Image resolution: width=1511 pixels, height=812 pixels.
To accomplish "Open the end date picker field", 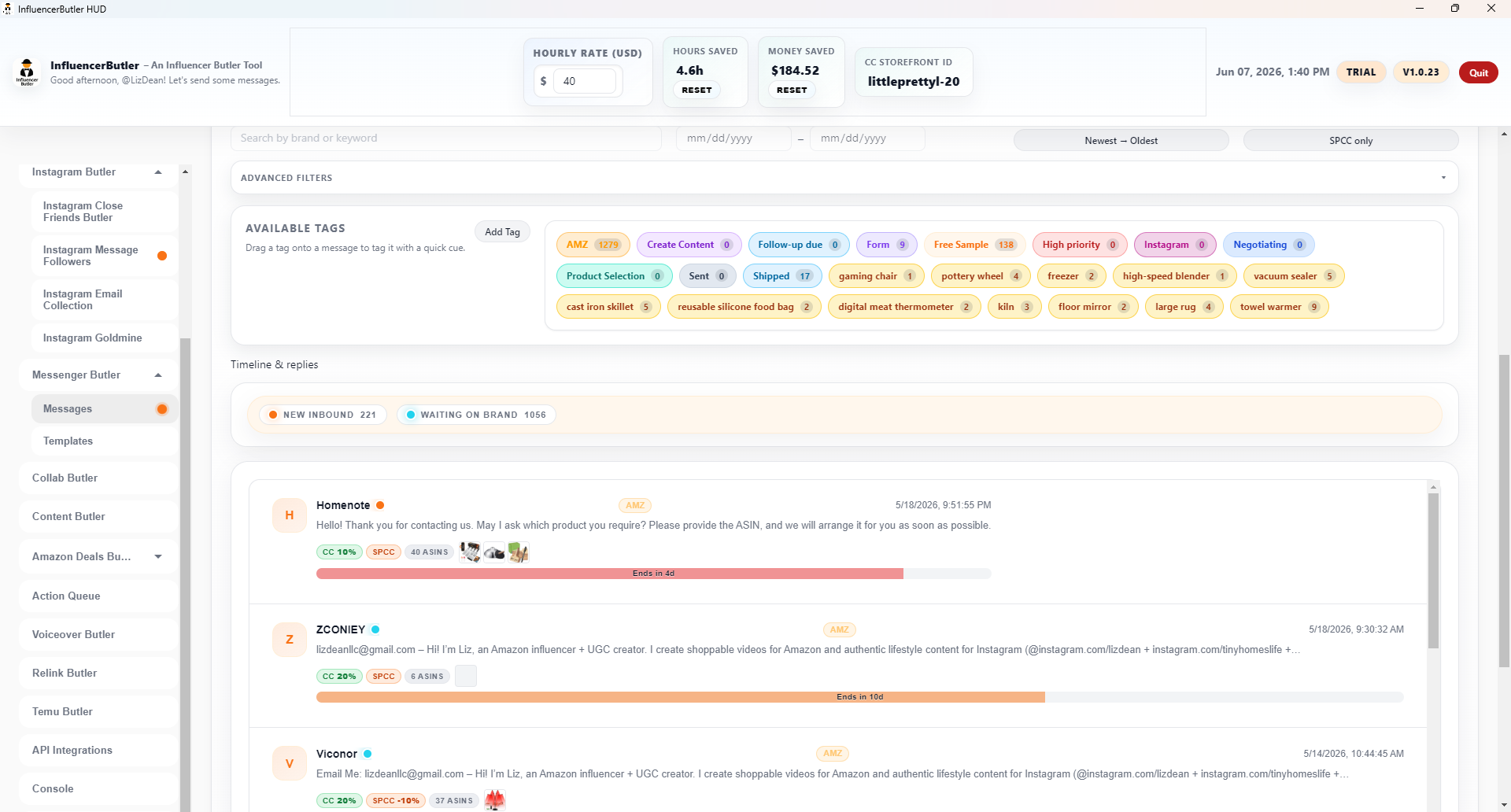I will (x=867, y=138).
